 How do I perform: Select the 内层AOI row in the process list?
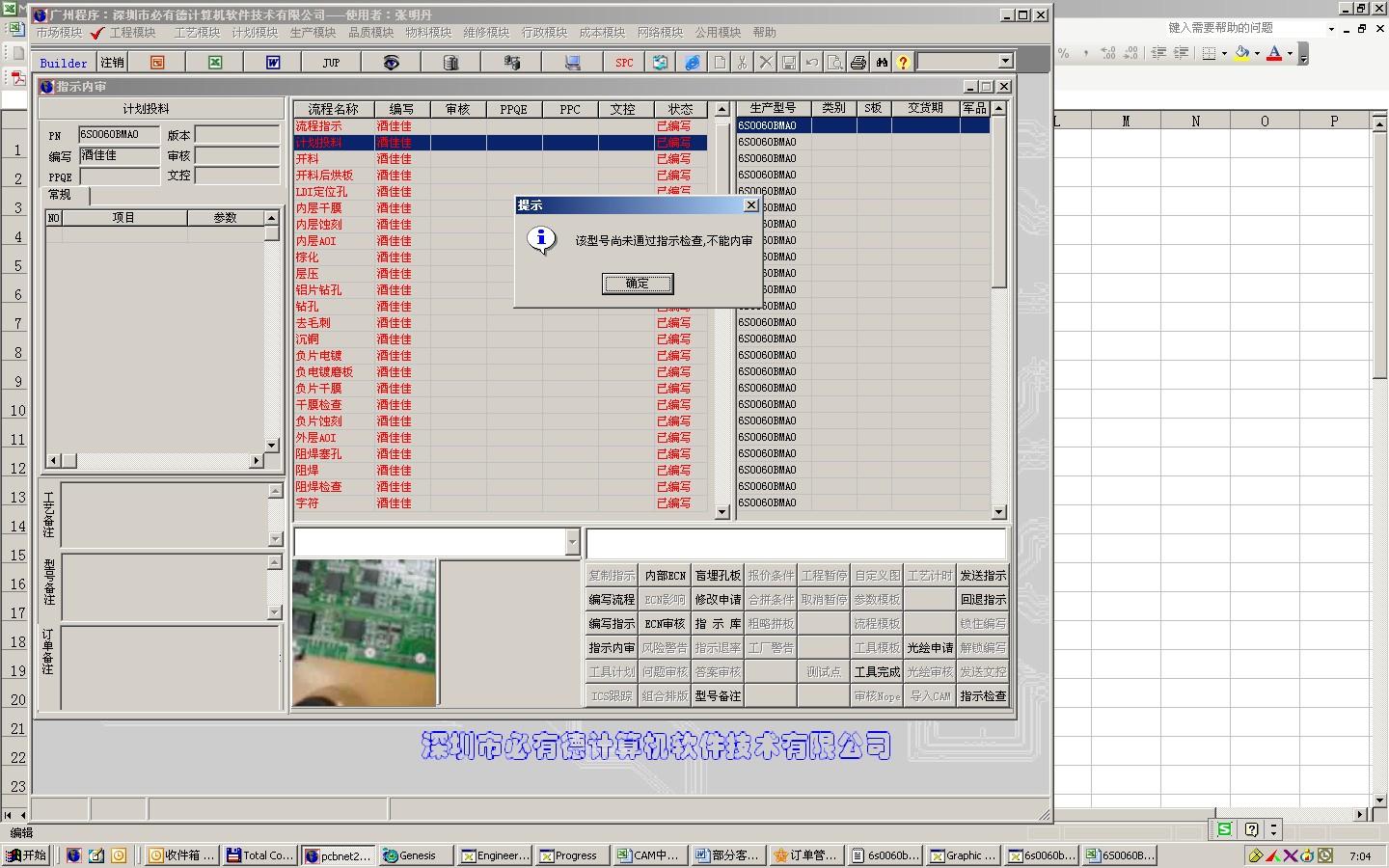pos(501,241)
